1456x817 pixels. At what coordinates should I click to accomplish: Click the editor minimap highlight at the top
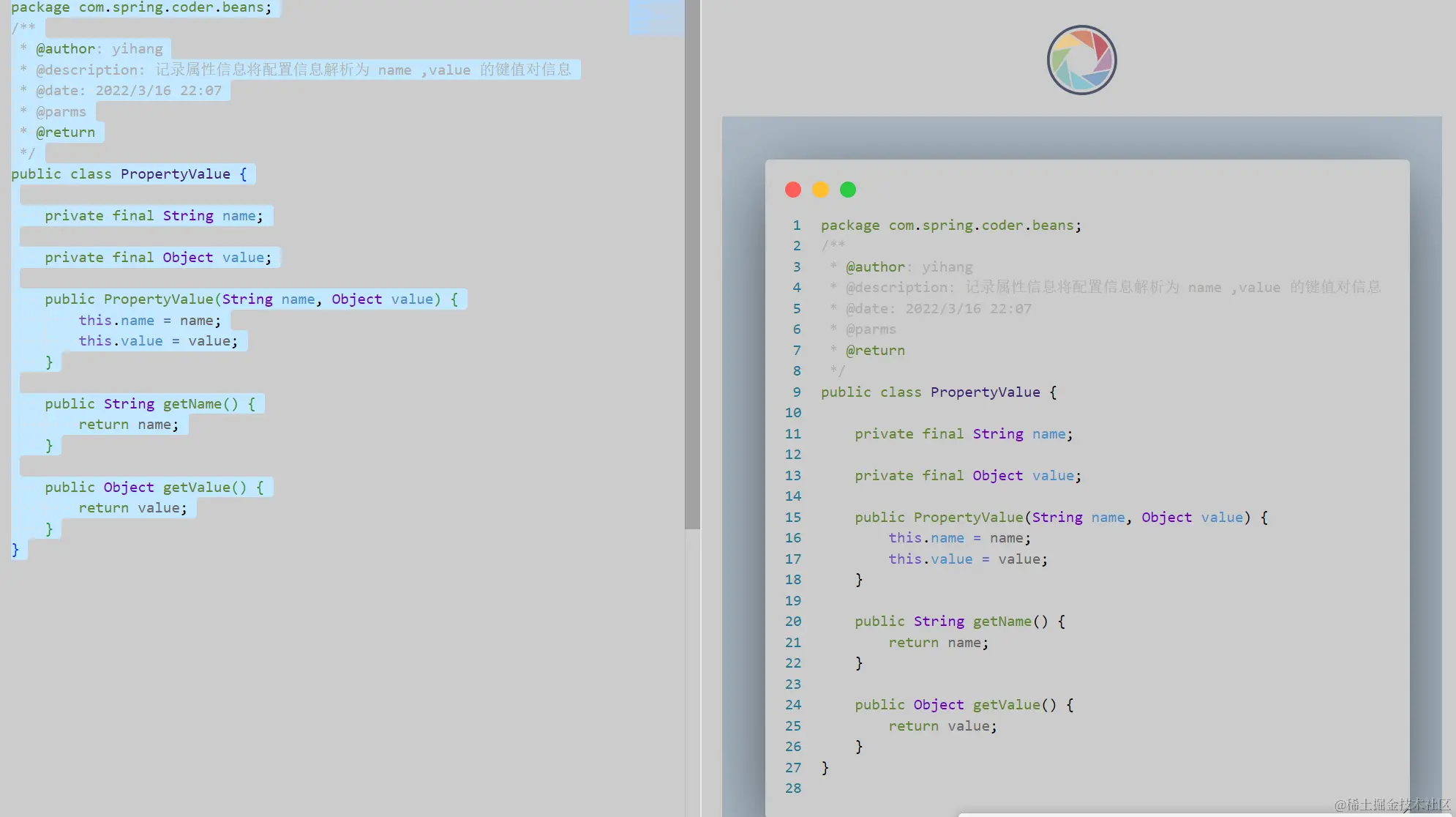pyautogui.click(x=656, y=17)
